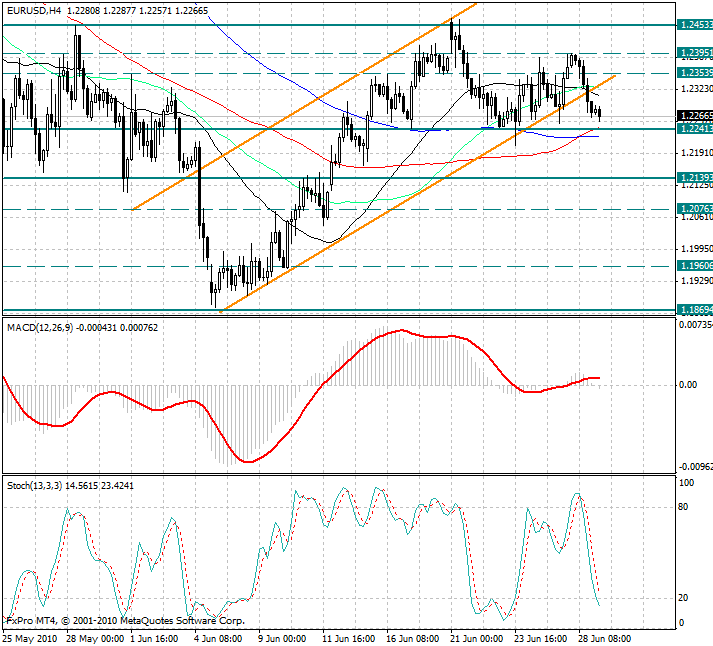Screen dimensions: 713x646
Task: Select the 21 Jun 00:00 time label
Action: (476, 637)
